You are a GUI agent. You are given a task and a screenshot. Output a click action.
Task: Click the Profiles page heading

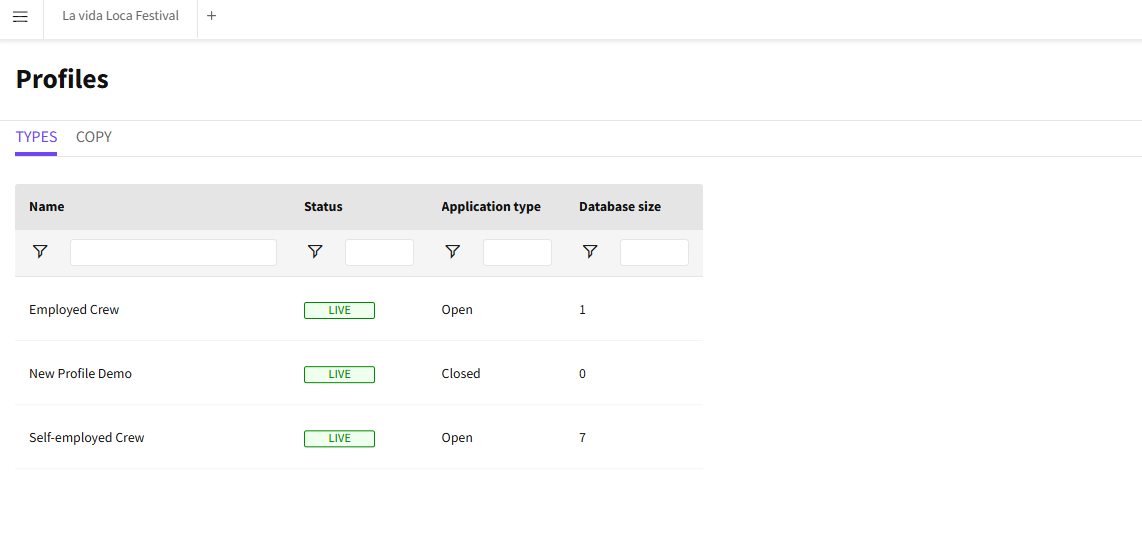(63, 79)
